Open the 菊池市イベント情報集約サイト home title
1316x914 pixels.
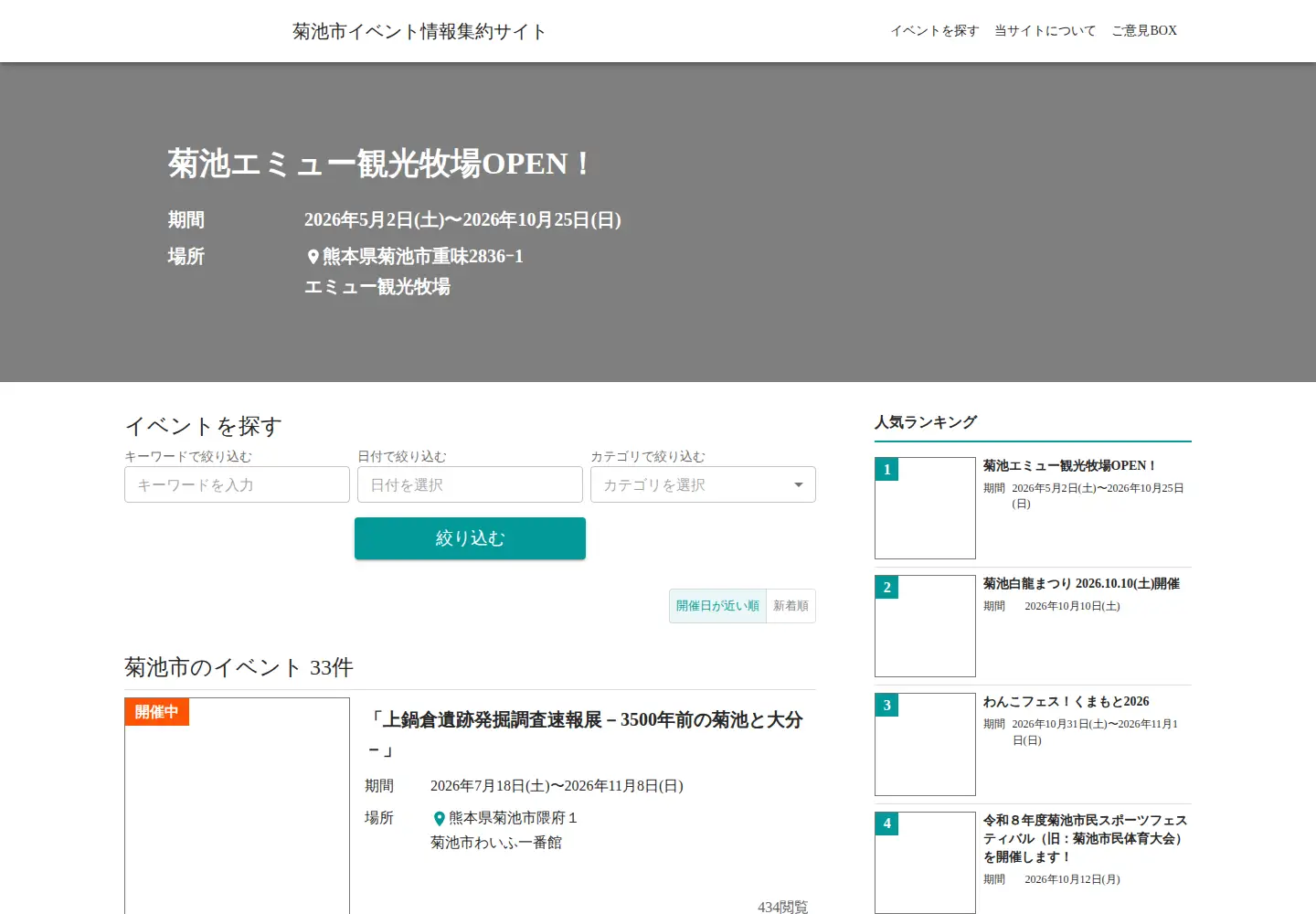tap(419, 31)
